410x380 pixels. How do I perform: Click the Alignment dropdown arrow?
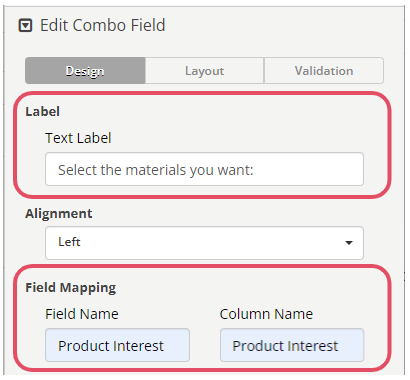pyautogui.click(x=349, y=243)
